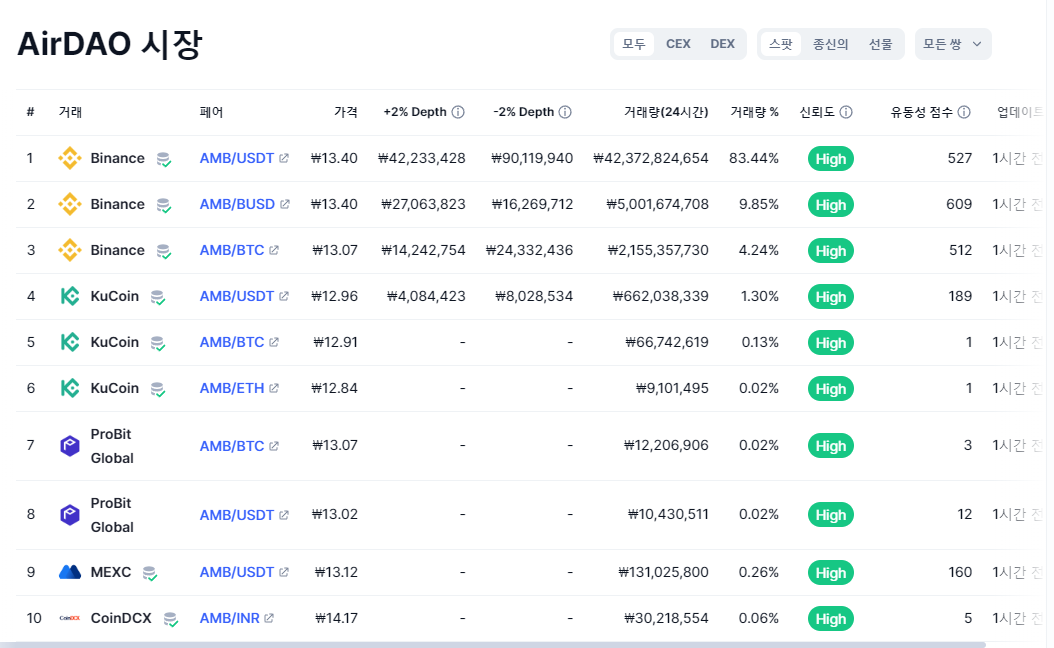Sort by 가격 column header
Image resolution: width=1054 pixels, height=648 pixels.
coord(346,112)
